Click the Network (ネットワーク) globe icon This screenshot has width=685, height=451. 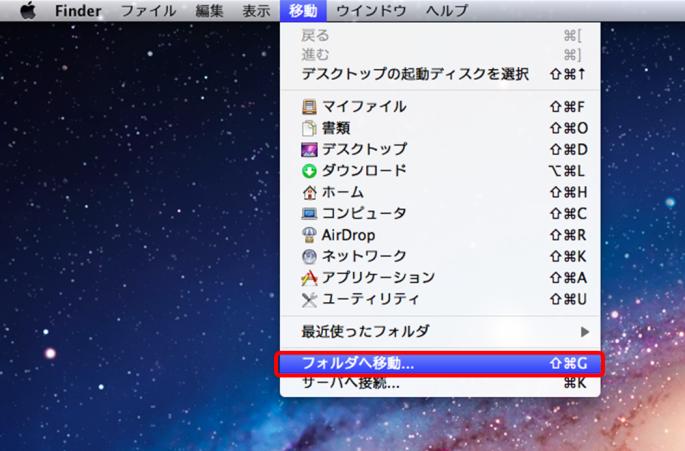[x=309, y=256]
